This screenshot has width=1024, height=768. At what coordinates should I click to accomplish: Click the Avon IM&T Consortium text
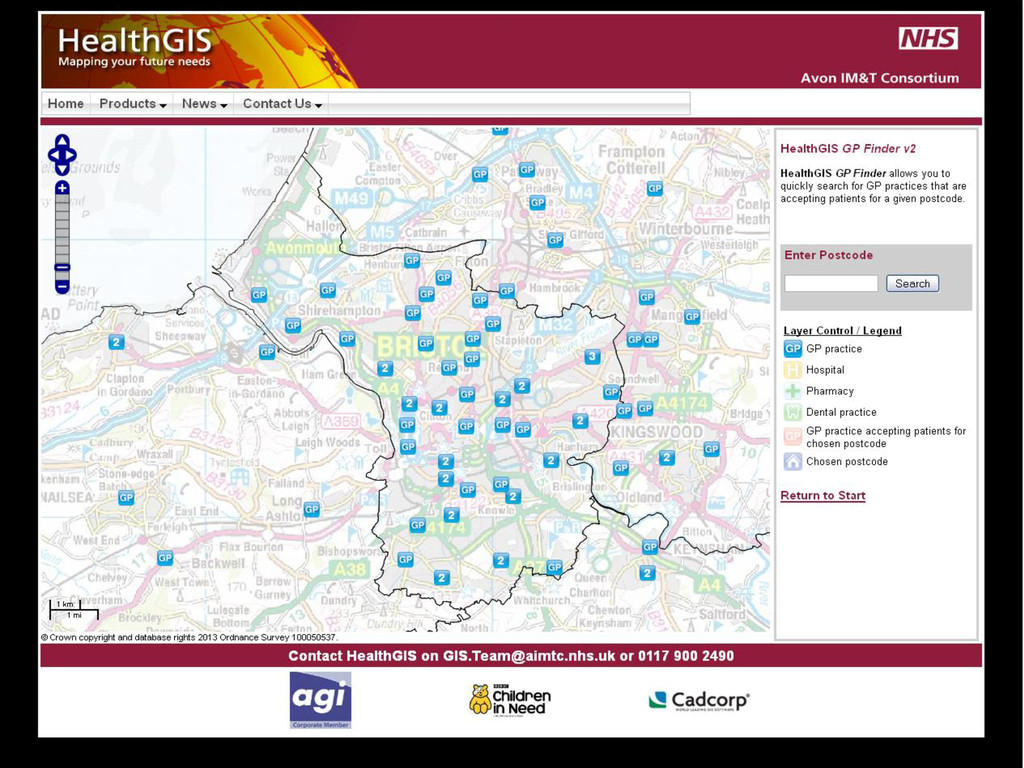(880, 78)
